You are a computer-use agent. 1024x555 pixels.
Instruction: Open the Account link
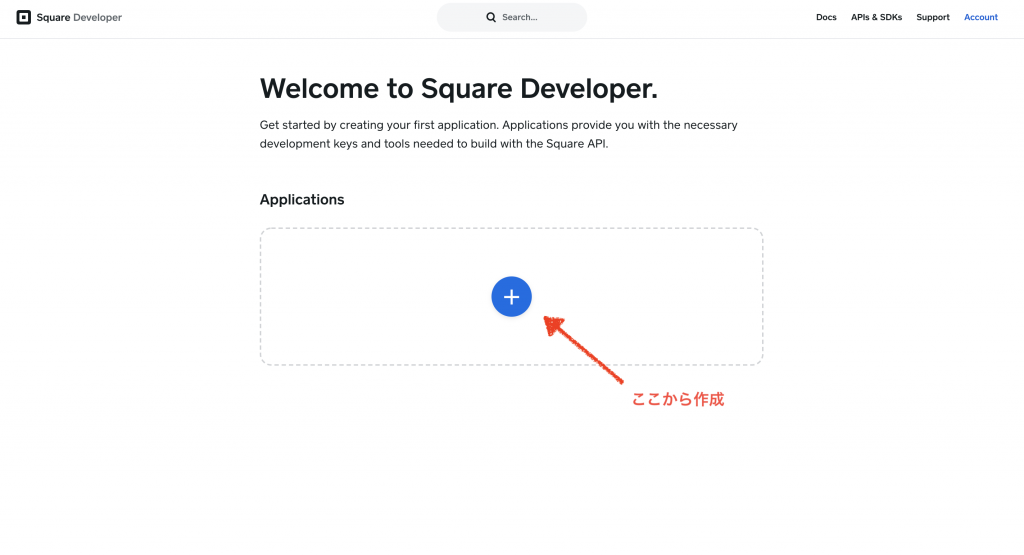(x=980, y=17)
